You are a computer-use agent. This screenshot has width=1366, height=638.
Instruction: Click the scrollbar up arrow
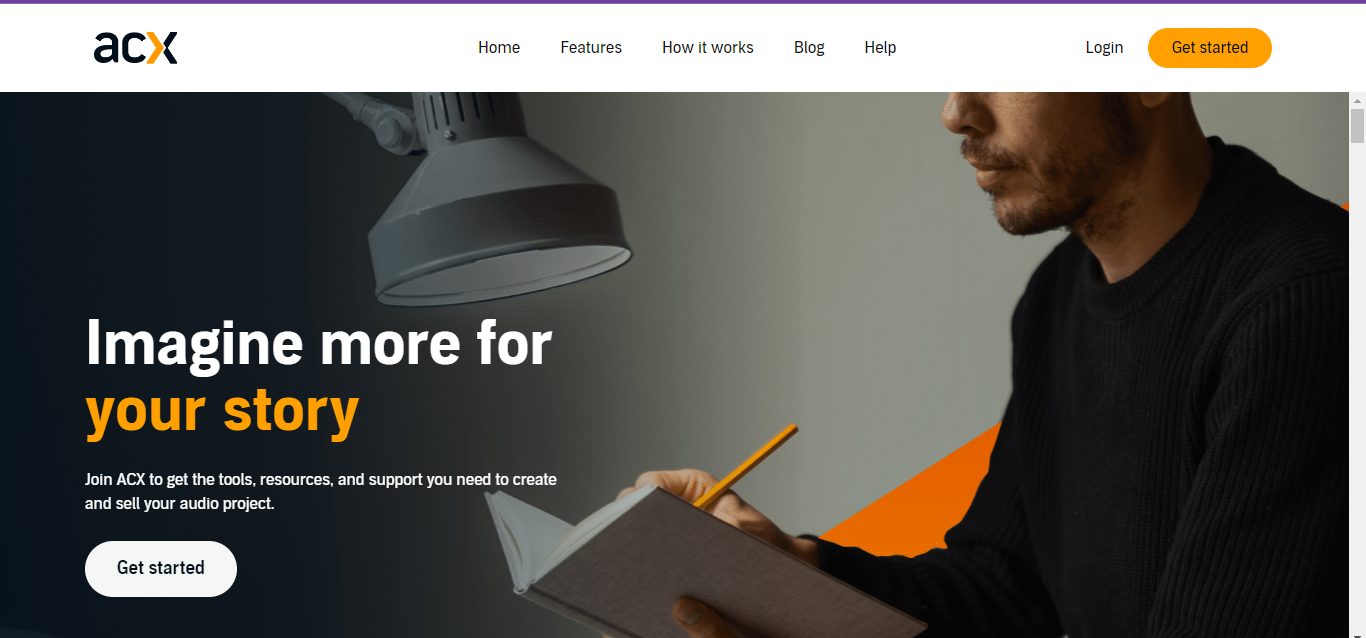coord(1357,101)
